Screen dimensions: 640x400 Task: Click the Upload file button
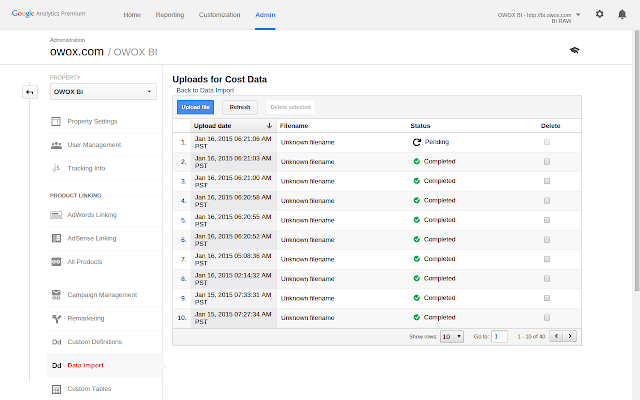click(x=196, y=107)
